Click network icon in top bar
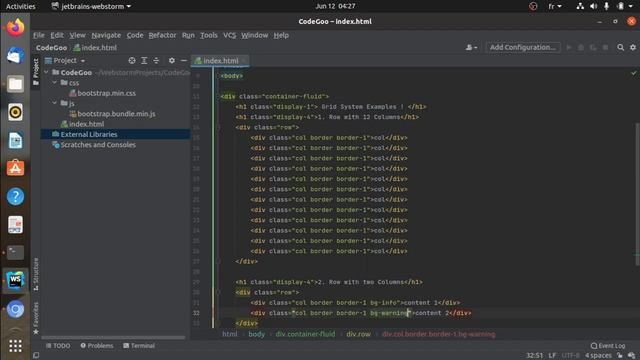Viewport: 640px width, 360px height. point(580,6)
